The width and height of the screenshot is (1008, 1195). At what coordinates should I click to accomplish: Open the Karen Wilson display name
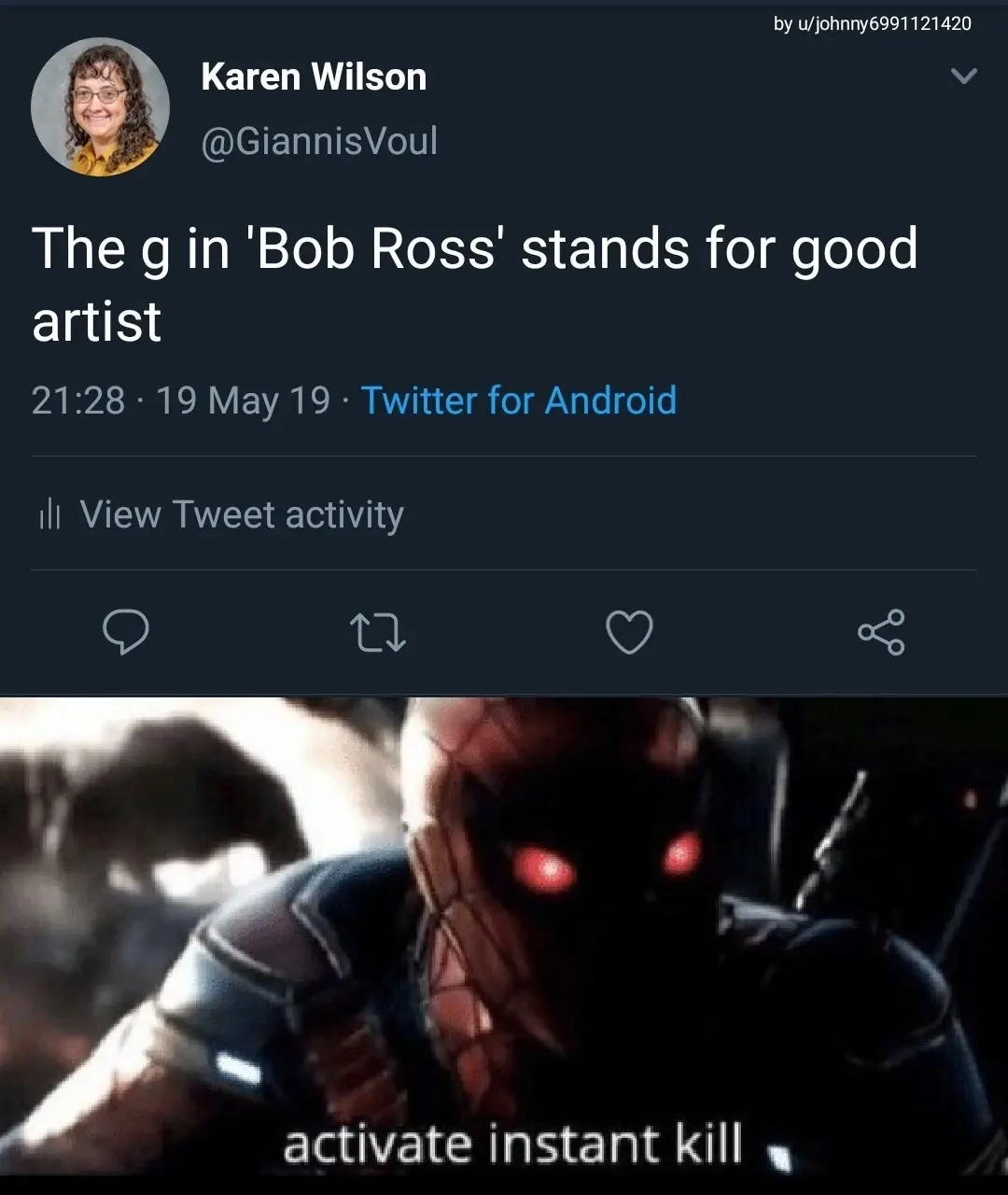[x=314, y=77]
